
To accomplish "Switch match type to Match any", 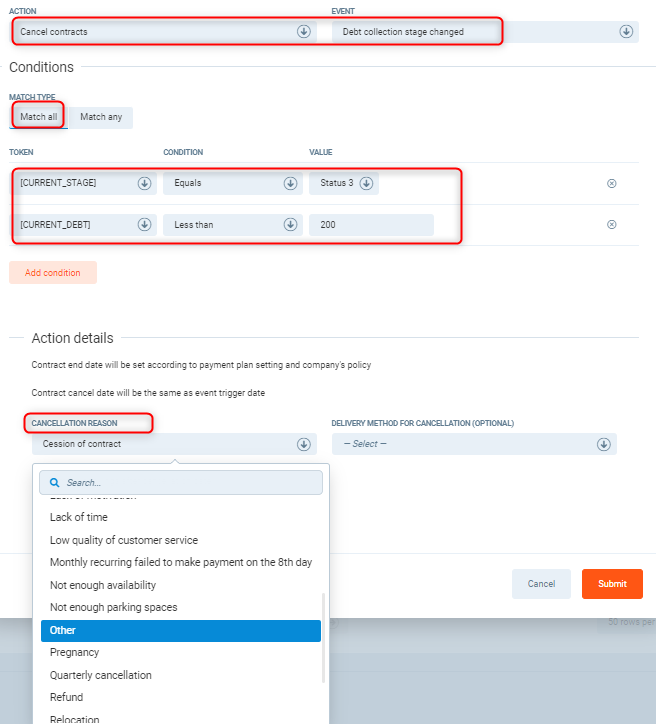I will pos(101,117).
